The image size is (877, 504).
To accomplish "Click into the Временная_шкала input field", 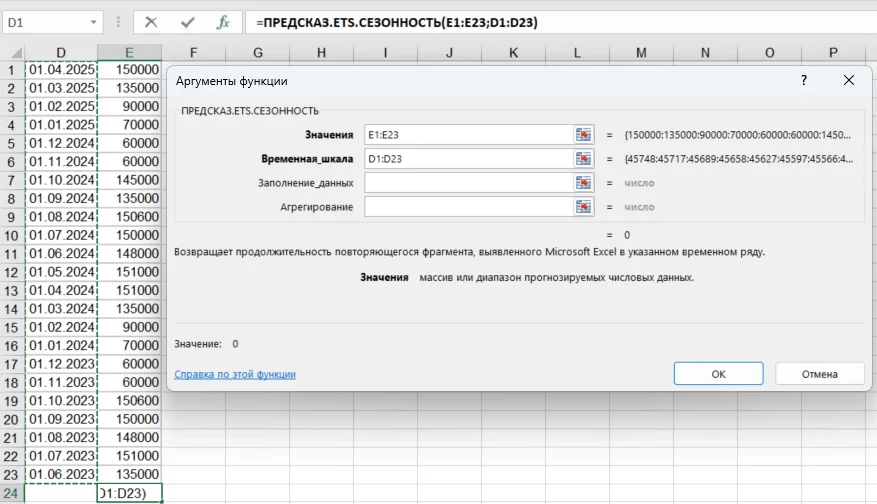I will click(x=467, y=158).
